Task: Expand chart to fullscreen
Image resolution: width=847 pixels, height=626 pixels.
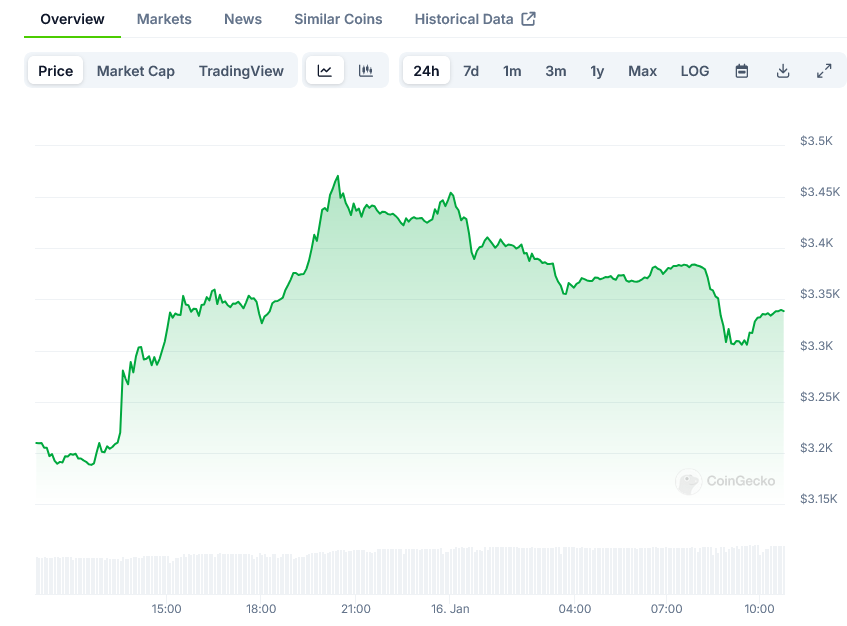Action: click(x=824, y=71)
